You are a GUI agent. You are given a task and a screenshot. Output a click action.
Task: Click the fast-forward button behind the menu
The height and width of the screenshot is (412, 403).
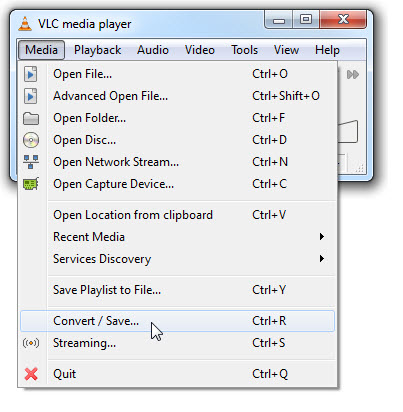(x=353, y=74)
